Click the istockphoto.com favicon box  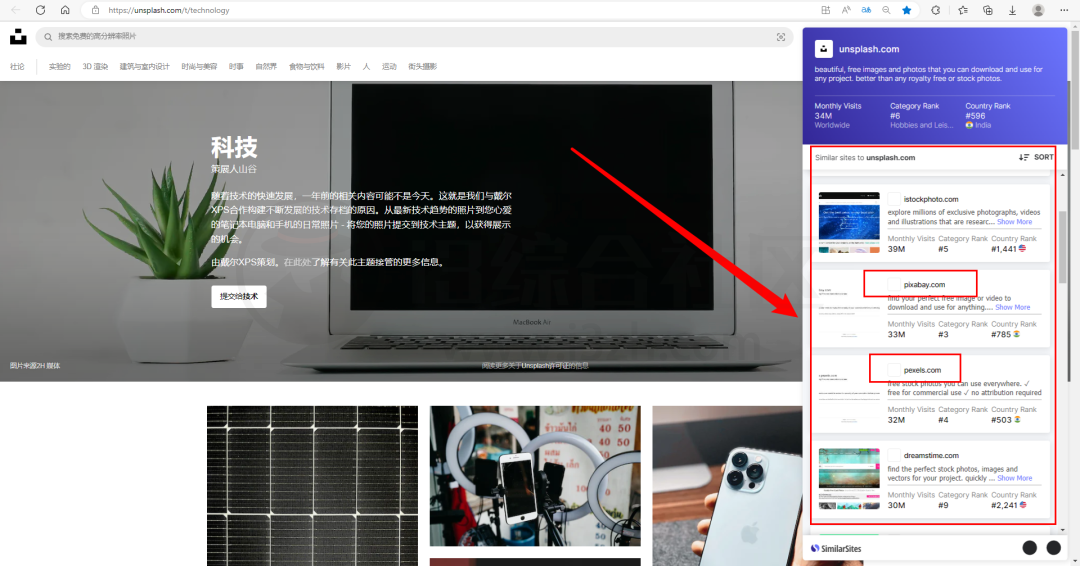coord(894,199)
